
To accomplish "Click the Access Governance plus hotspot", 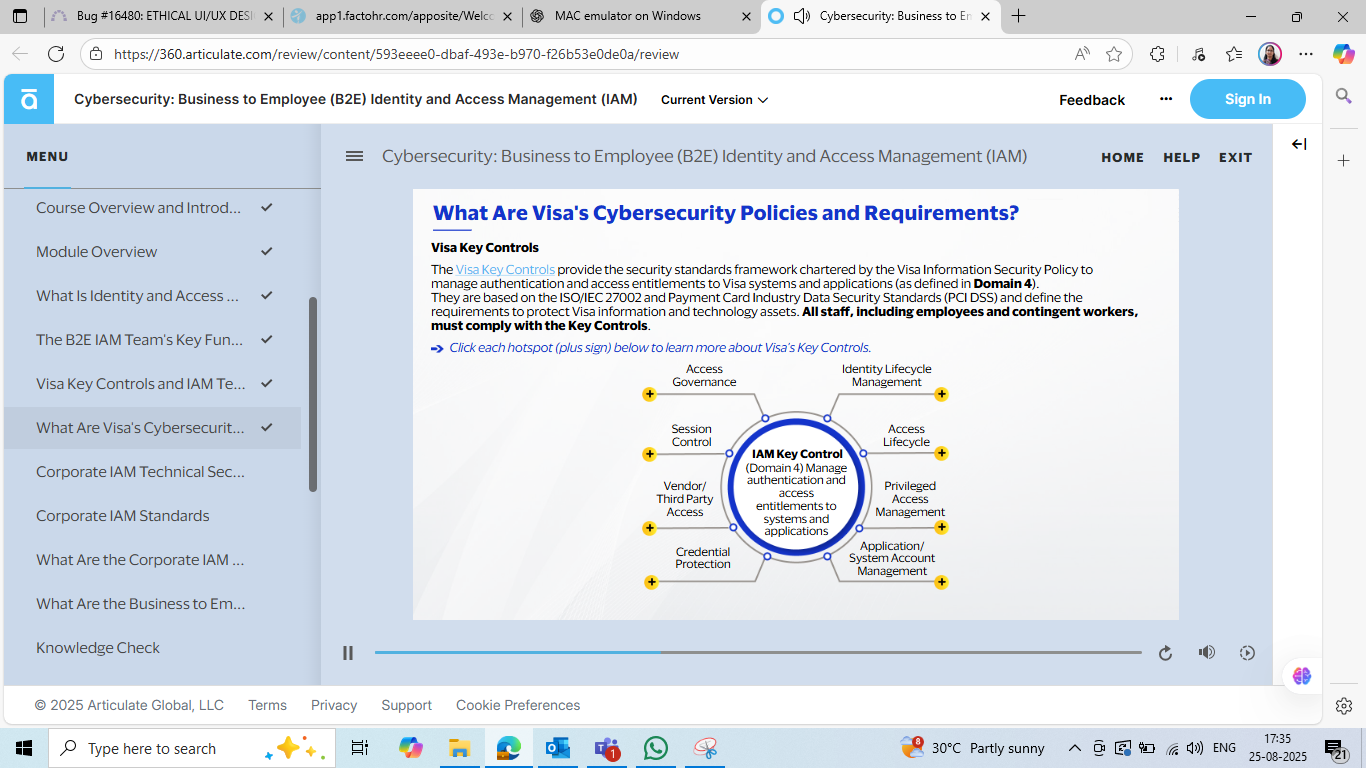I will (649, 395).
